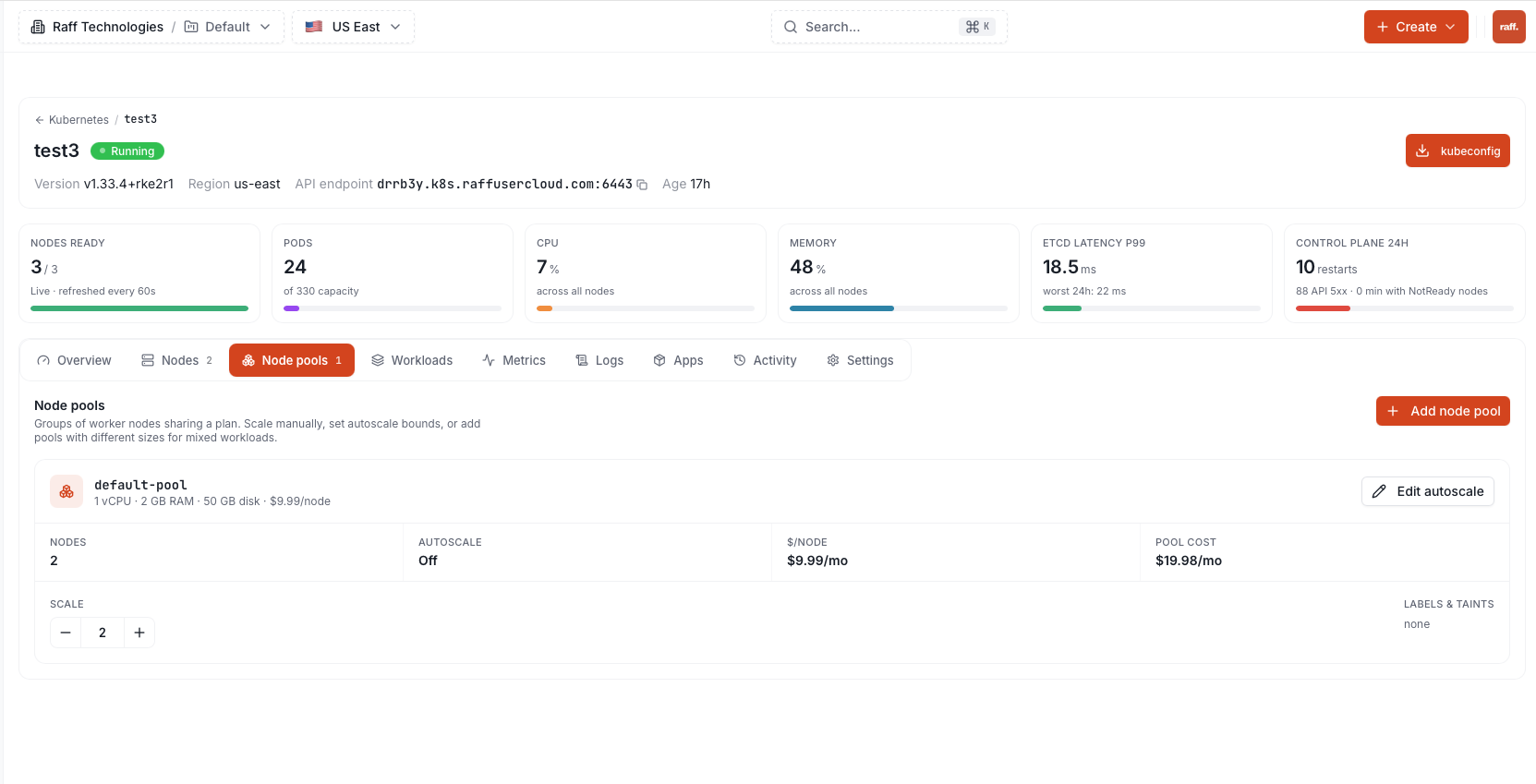Click the default-pool name text
Screen dimensions: 1536x784
click(x=140, y=485)
